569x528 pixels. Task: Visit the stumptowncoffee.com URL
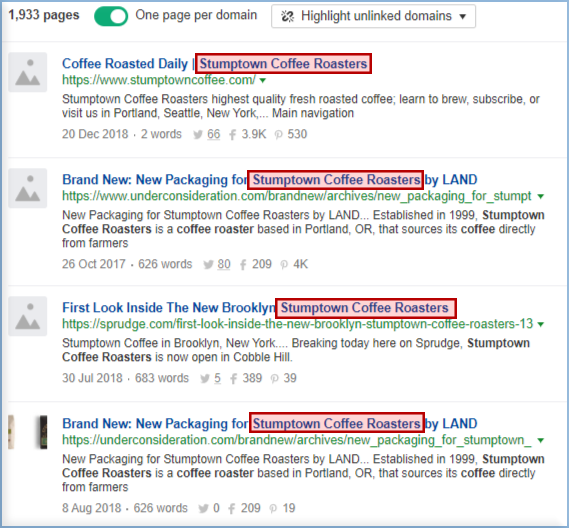click(159, 80)
